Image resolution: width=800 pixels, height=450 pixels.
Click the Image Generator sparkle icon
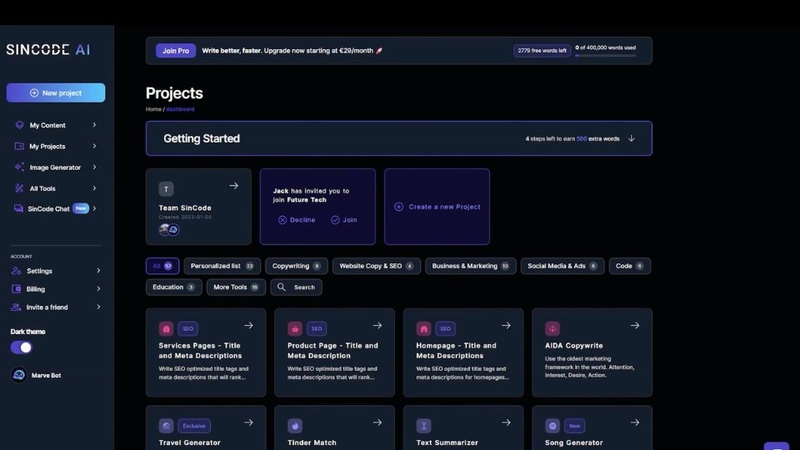(x=19, y=167)
